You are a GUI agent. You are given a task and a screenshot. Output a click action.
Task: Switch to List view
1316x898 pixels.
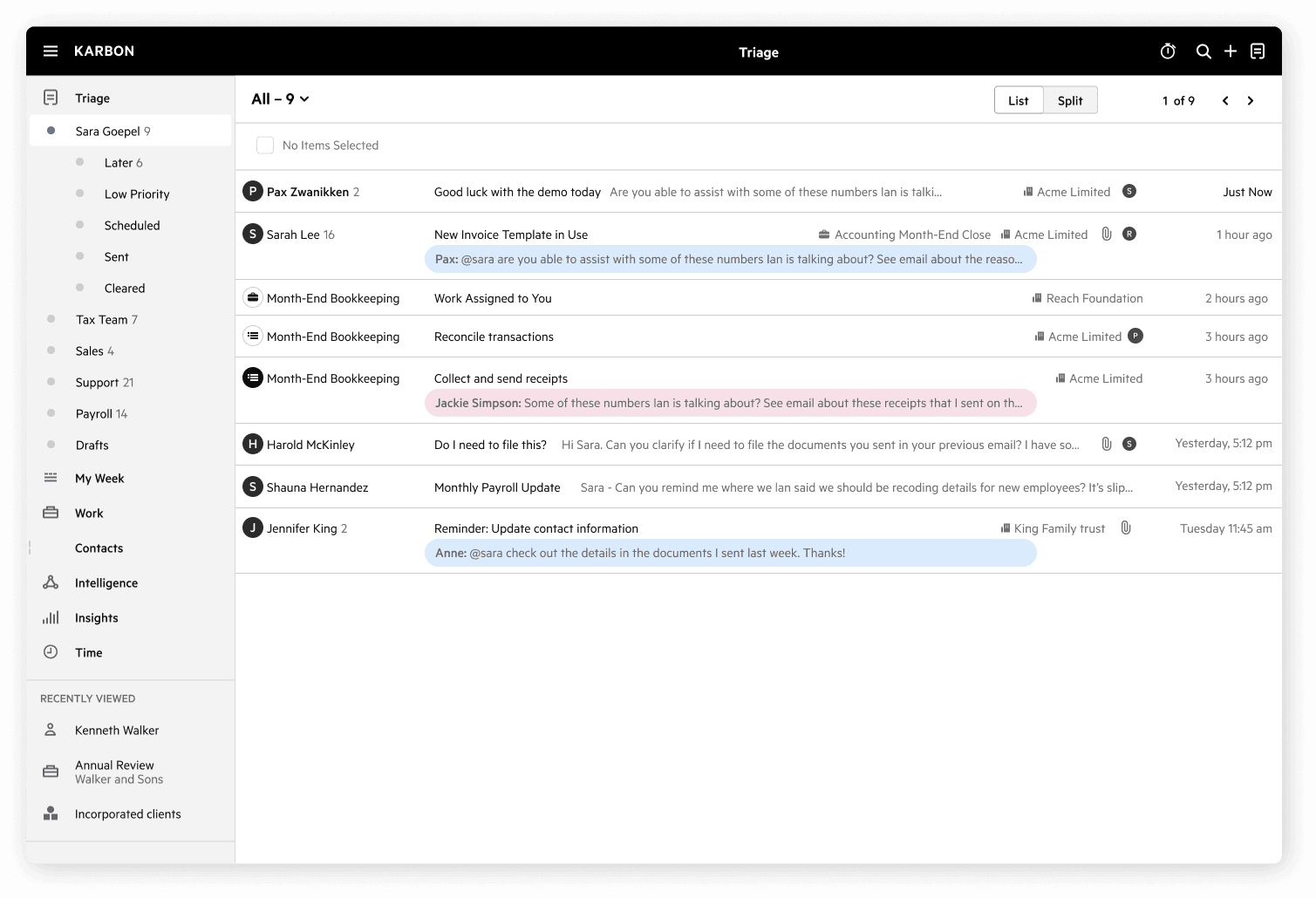pos(1019,101)
